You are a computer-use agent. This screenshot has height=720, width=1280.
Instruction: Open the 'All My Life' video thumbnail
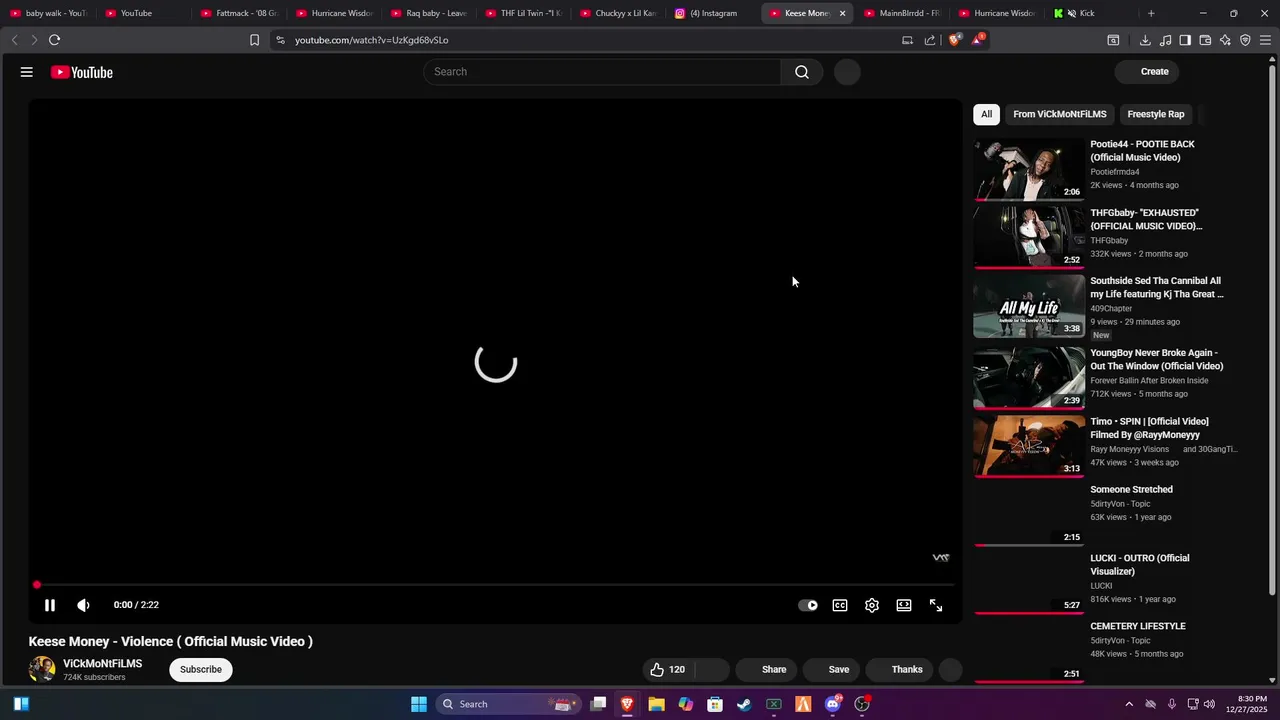[x=1029, y=306]
